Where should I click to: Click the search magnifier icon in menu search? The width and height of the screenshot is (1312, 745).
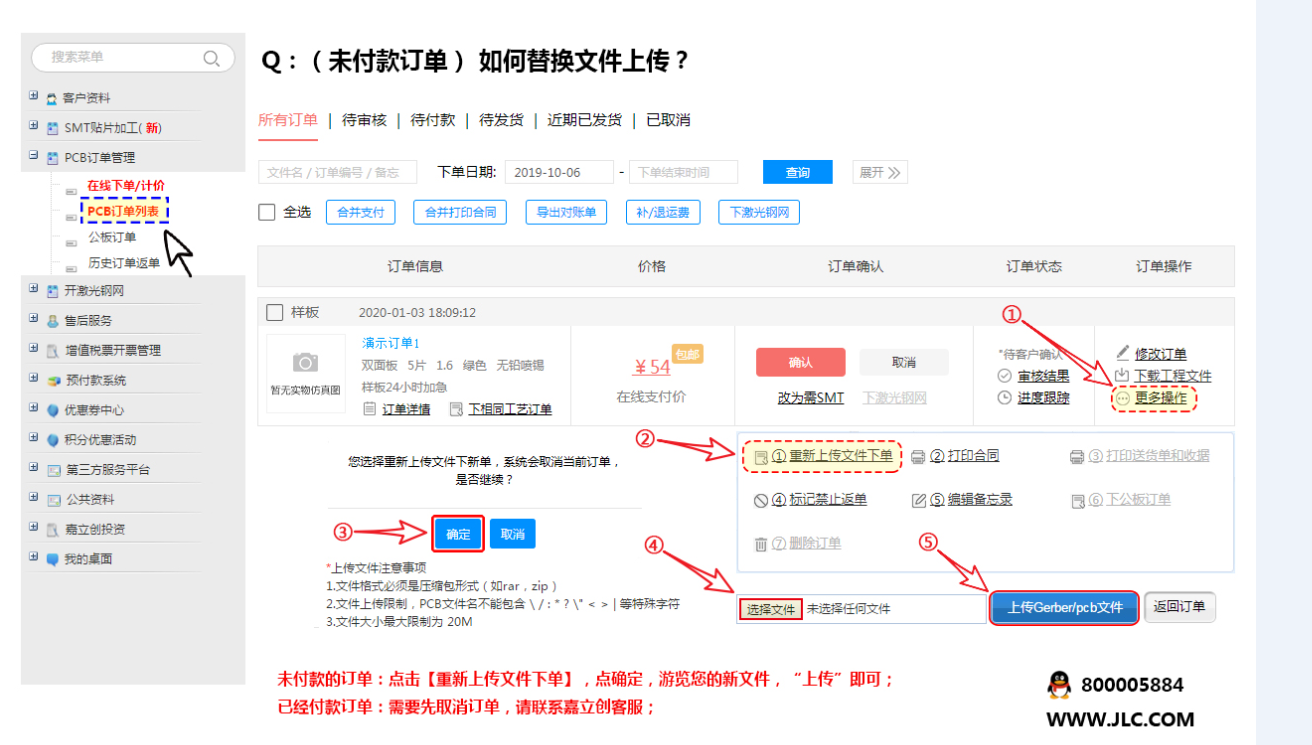pyautogui.click(x=211, y=58)
